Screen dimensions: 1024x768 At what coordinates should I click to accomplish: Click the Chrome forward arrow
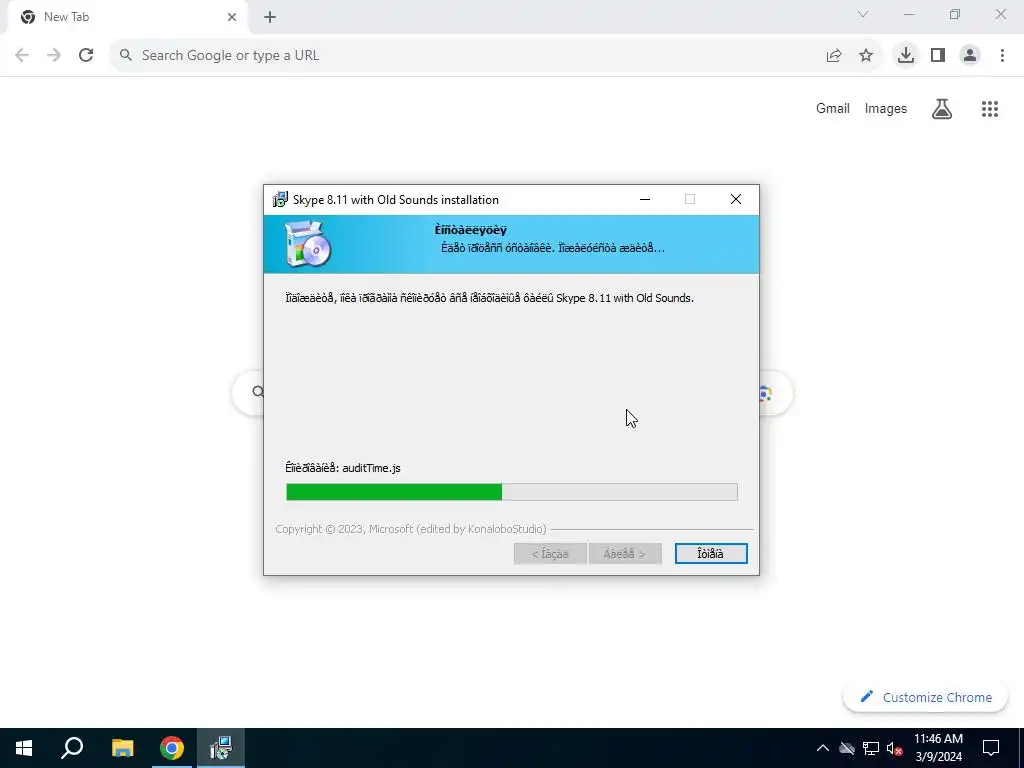pos(54,56)
